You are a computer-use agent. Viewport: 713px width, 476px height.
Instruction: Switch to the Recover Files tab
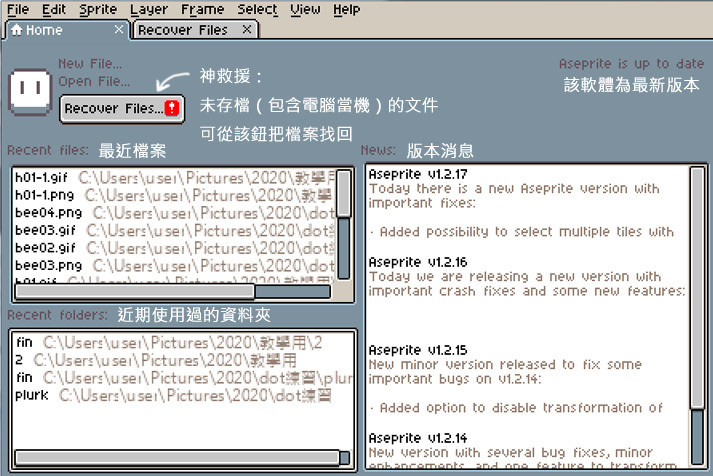point(183,30)
